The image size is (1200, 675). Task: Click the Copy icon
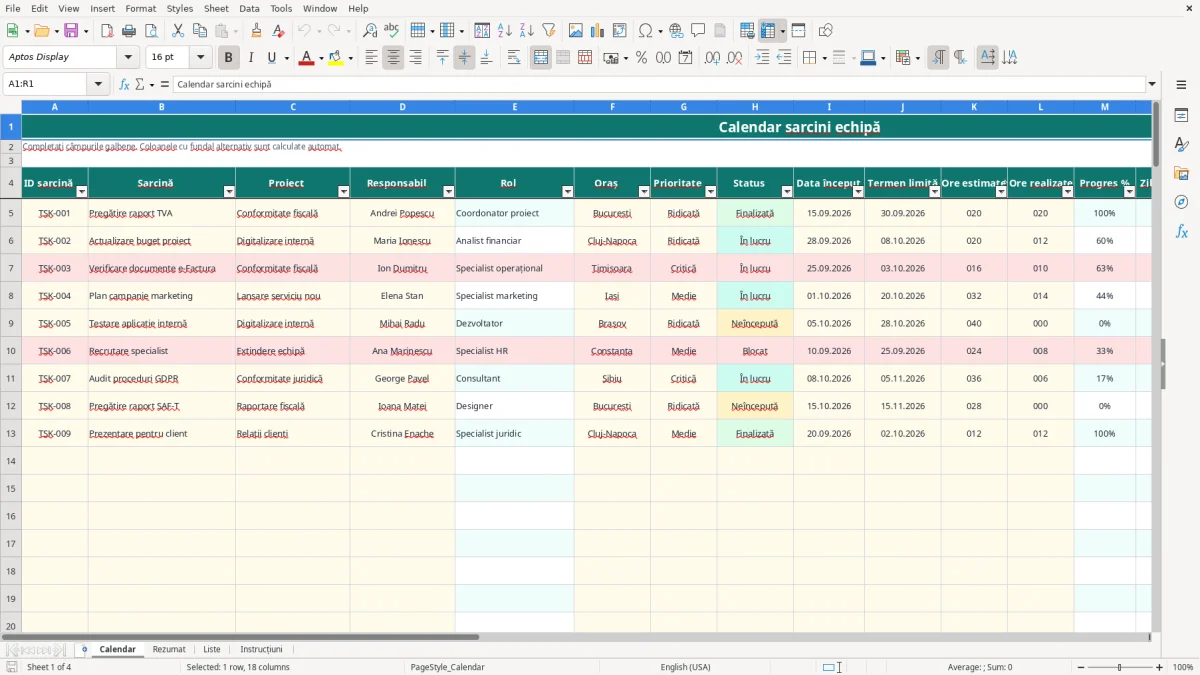[200, 31]
